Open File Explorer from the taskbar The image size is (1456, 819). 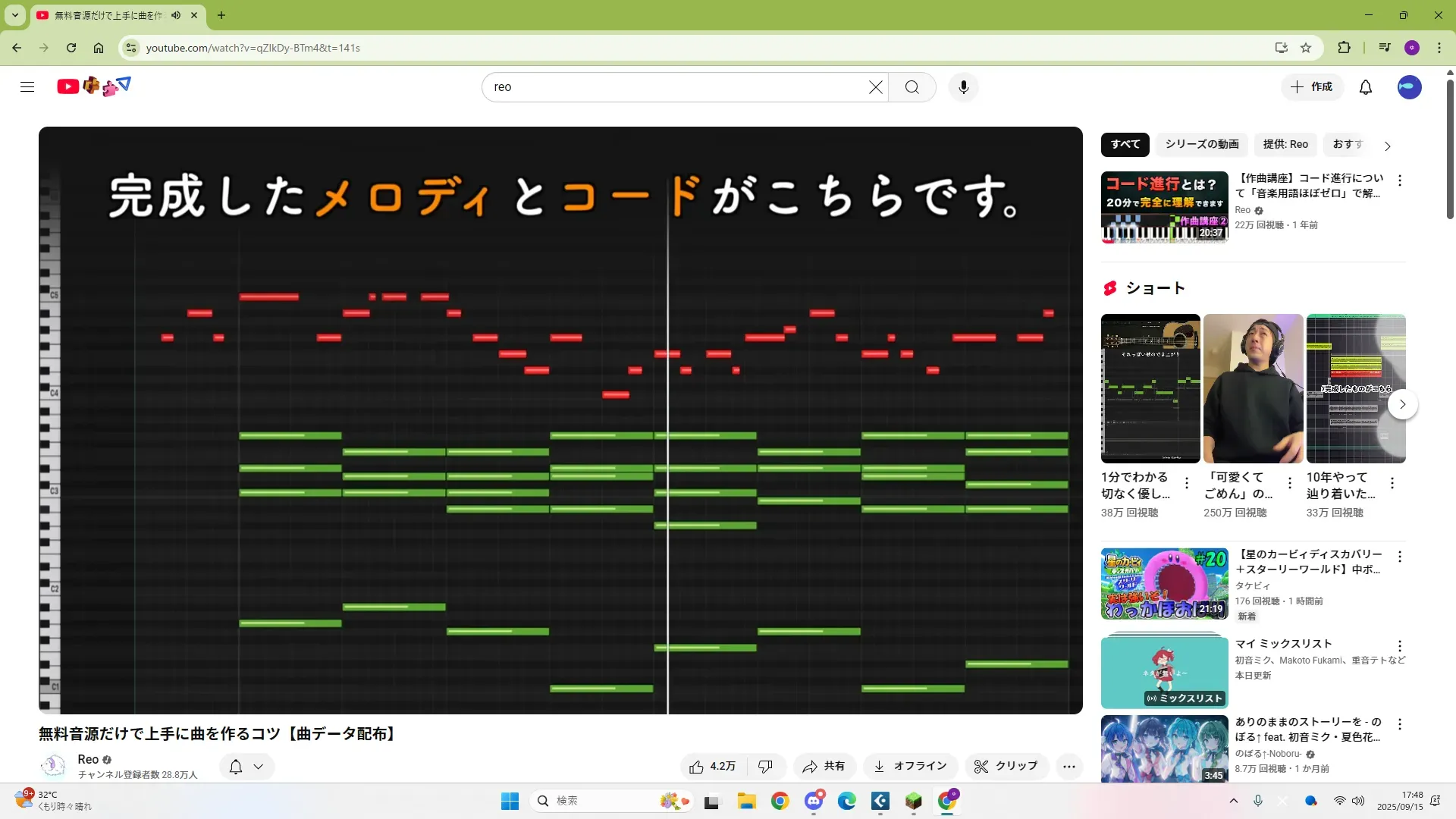pos(746,801)
